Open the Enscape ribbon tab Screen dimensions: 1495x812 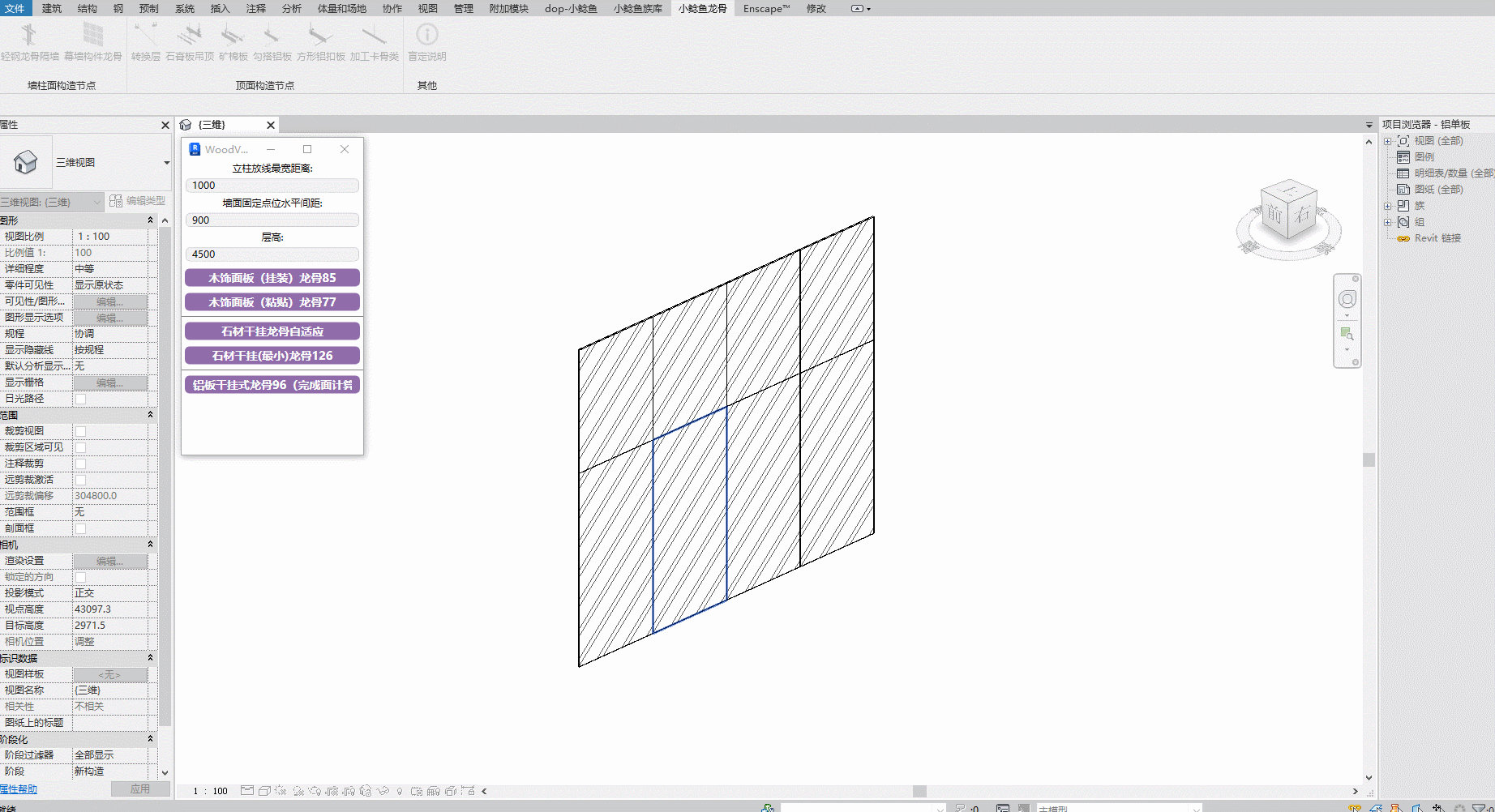pyautogui.click(x=765, y=8)
